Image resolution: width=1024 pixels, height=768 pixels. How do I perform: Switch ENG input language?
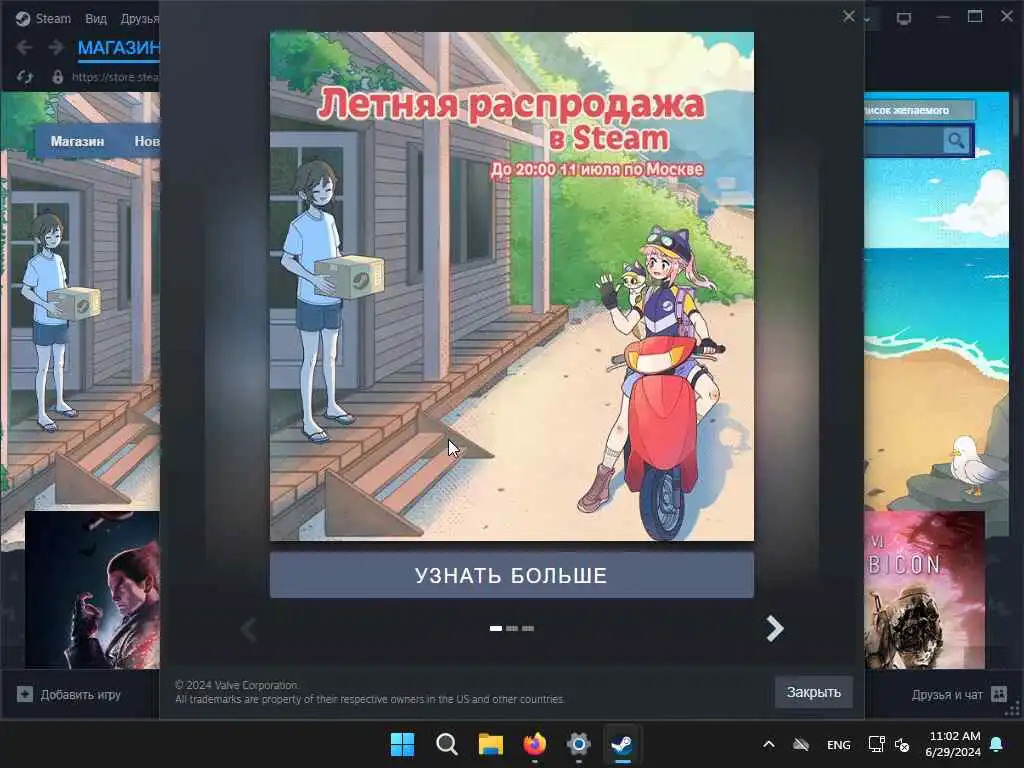[839, 745]
